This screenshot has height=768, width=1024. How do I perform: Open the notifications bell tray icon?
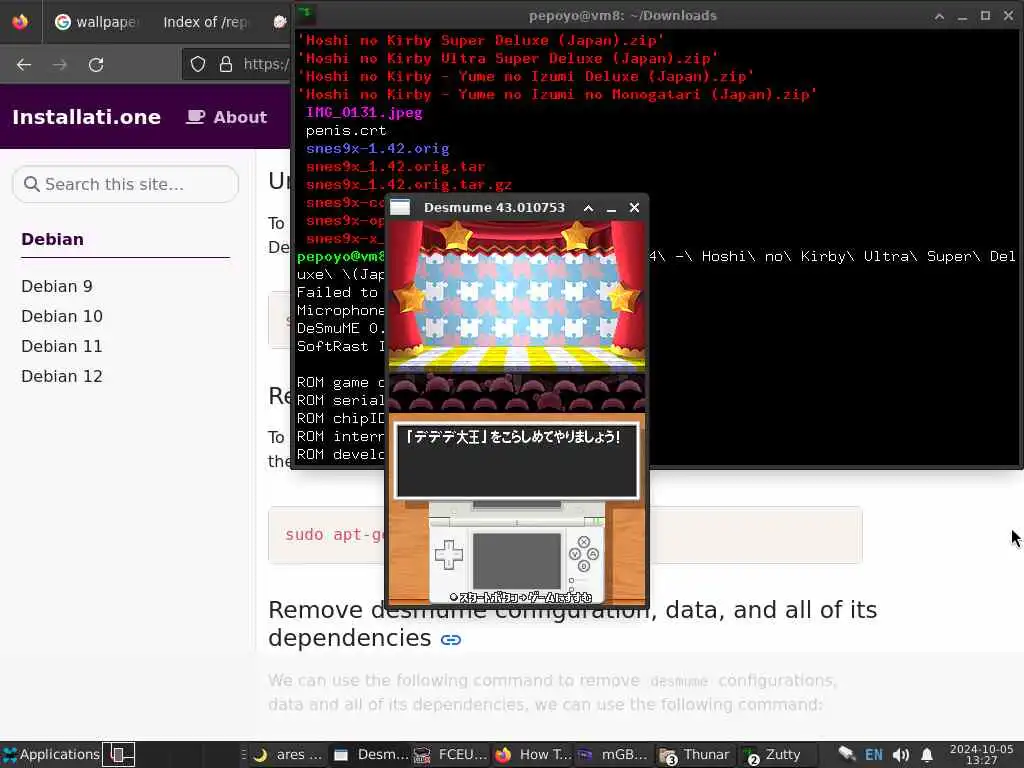[927, 755]
